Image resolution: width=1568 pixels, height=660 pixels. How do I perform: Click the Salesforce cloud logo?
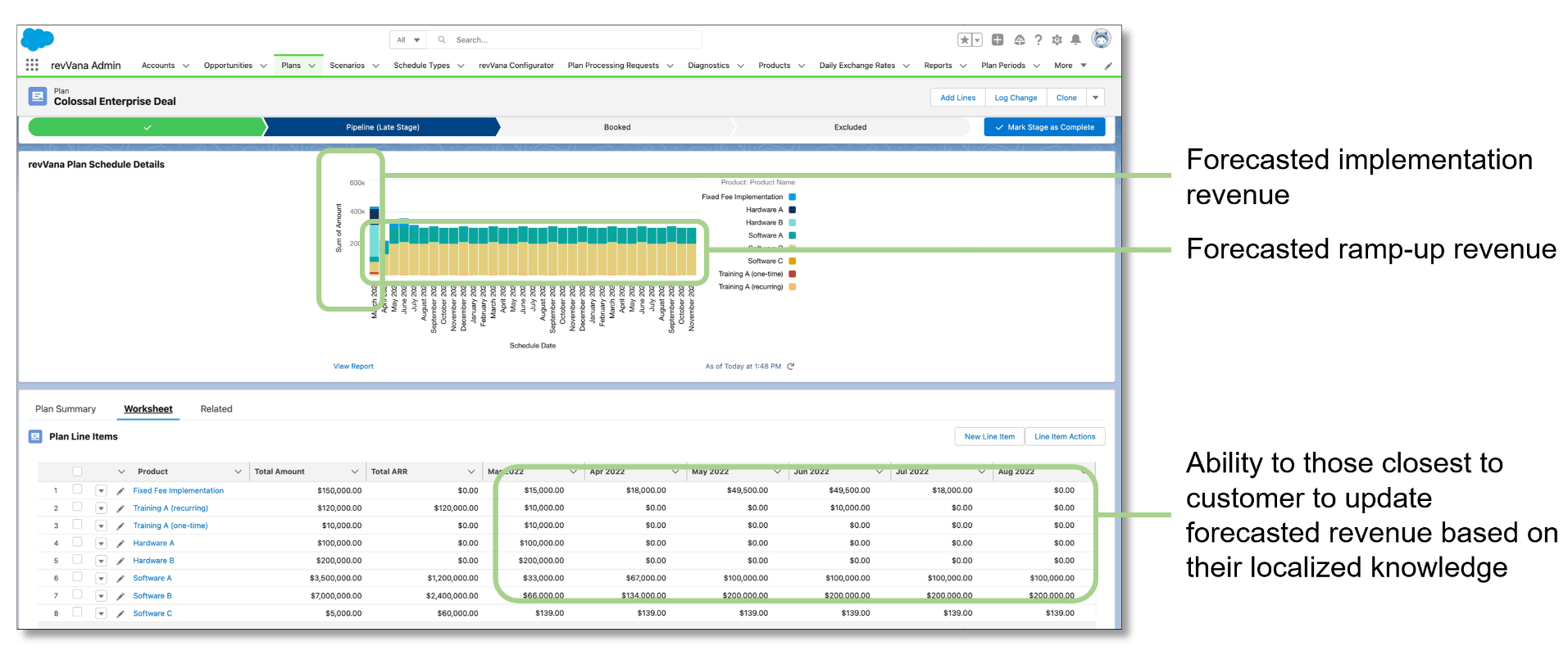(x=37, y=39)
